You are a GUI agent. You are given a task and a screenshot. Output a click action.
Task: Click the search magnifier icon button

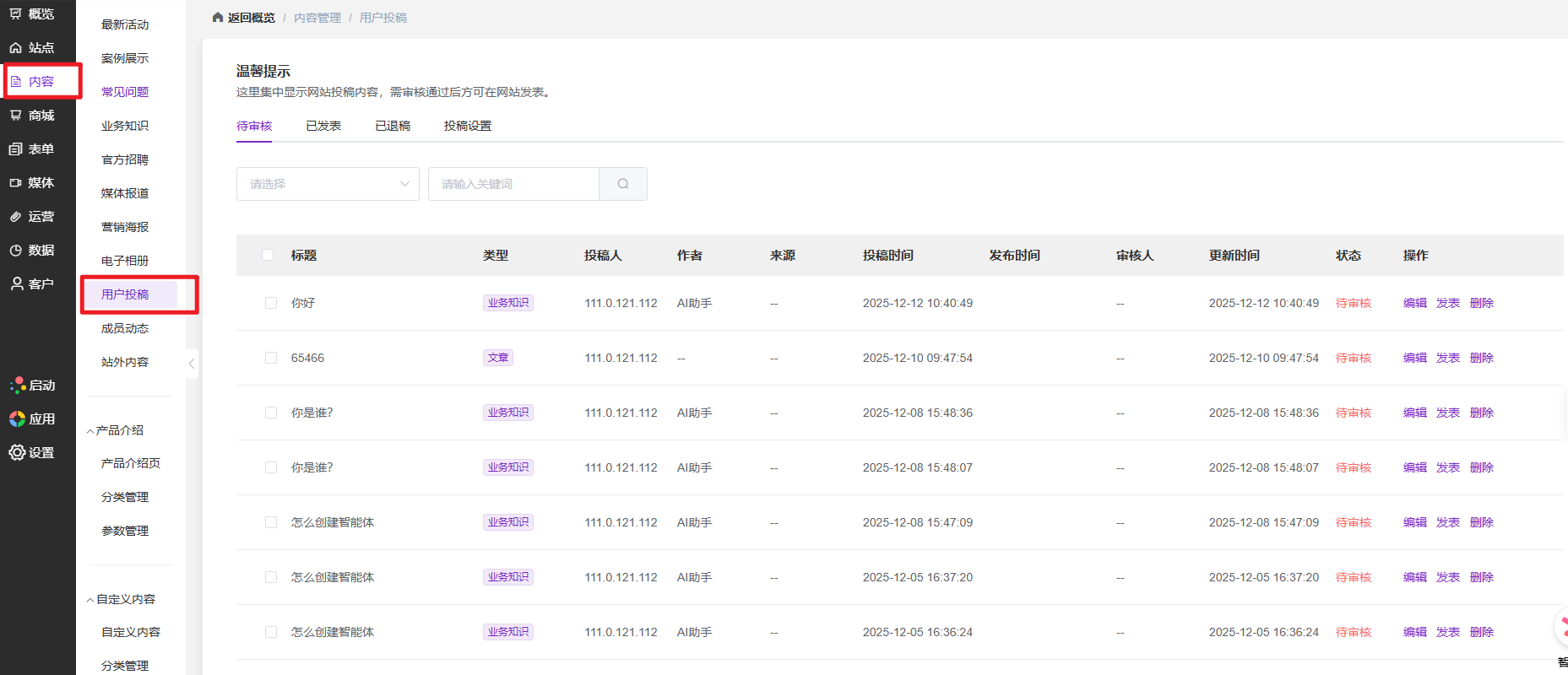point(623,184)
